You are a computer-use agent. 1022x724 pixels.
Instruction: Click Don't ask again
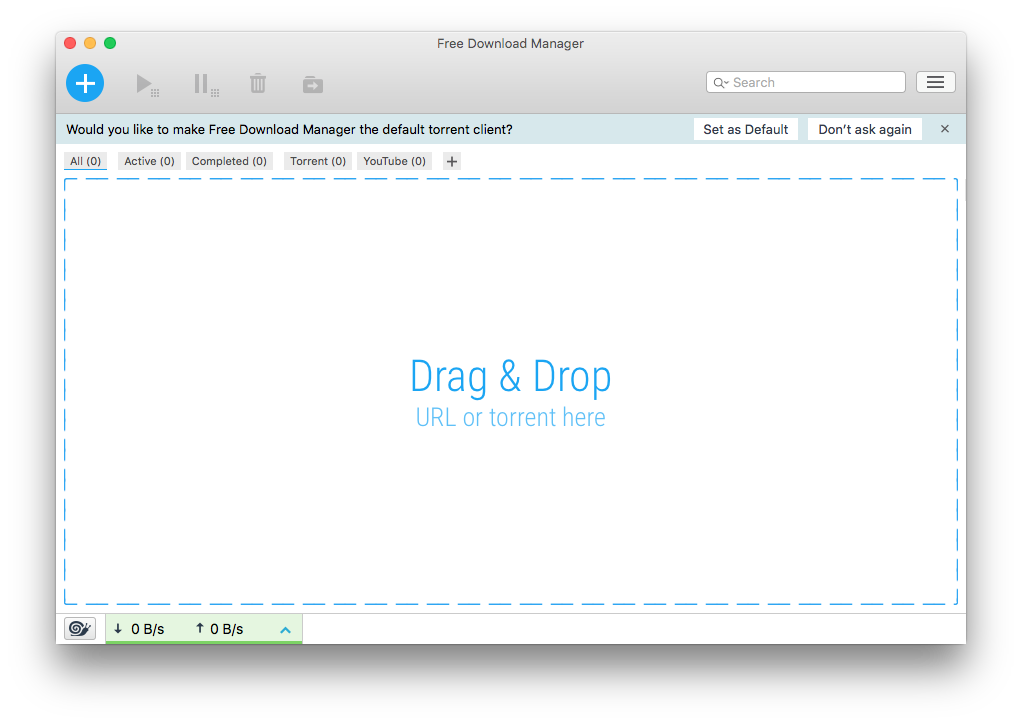tap(864, 129)
